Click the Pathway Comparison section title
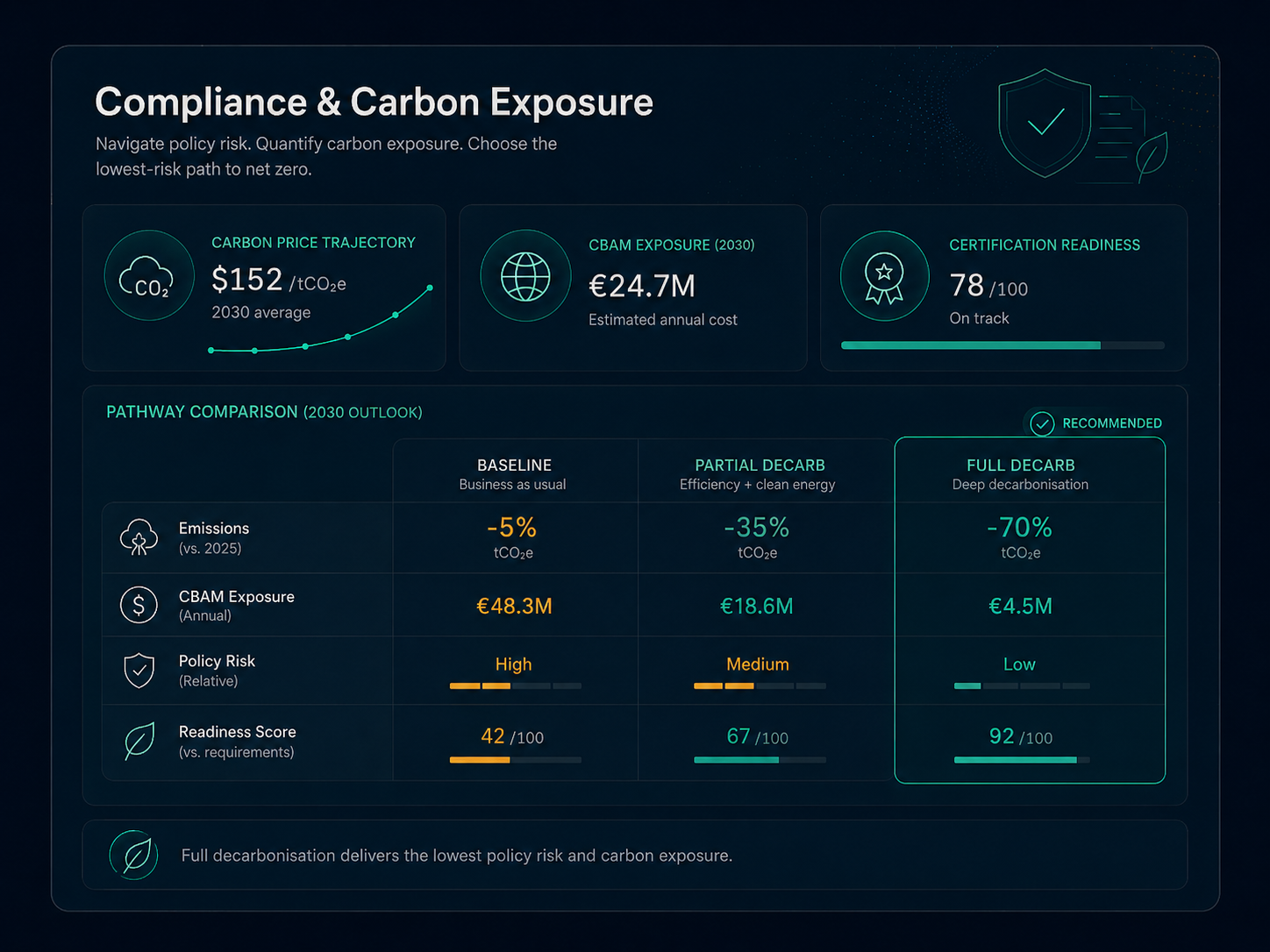 click(x=264, y=412)
